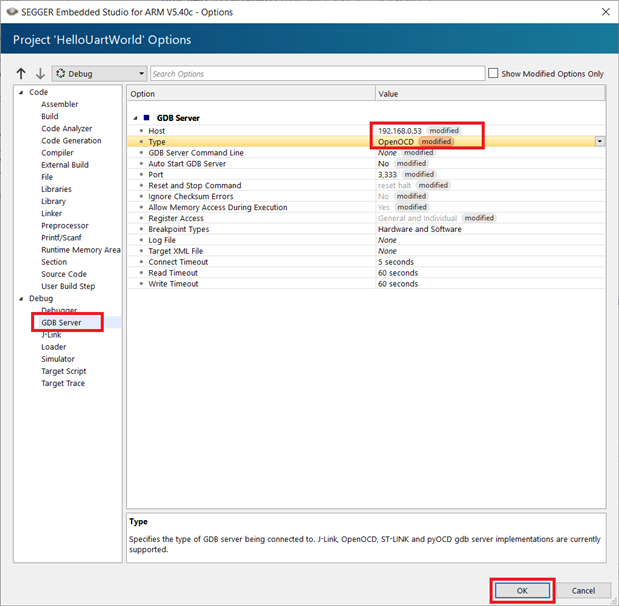This screenshot has height=606, width=619.
Task: Collapse the Code tree group
Action: (21, 92)
